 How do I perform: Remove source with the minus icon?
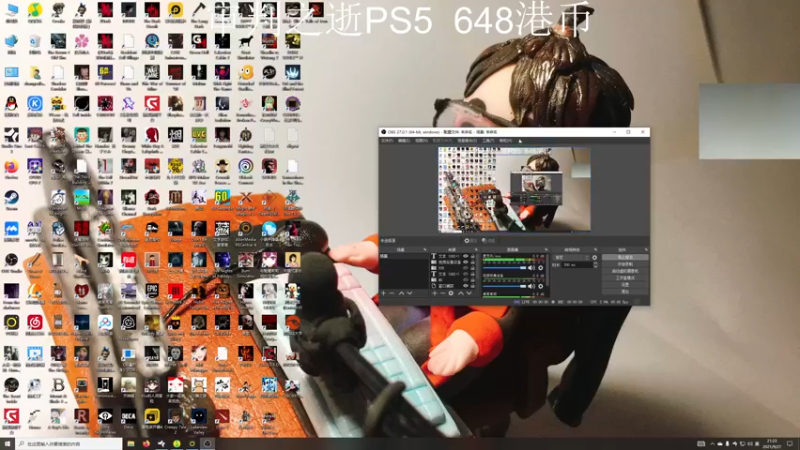click(x=442, y=293)
